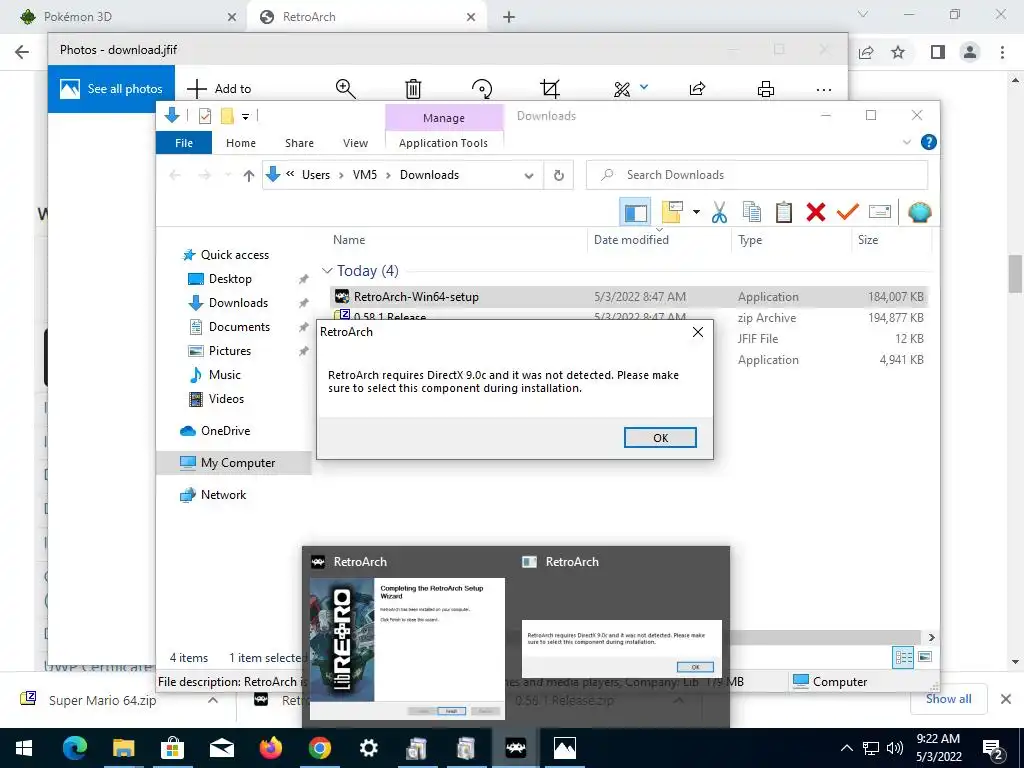1024x768 pixels.
Task: Click Add to in Photos
Action: coord(219,89)
